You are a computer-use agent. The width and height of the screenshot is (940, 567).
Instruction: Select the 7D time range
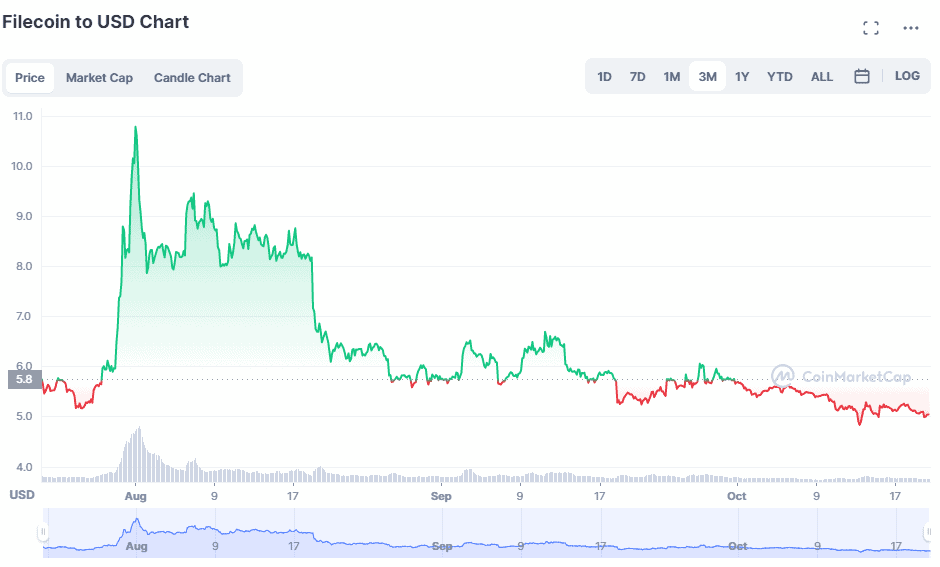[637, 77]
